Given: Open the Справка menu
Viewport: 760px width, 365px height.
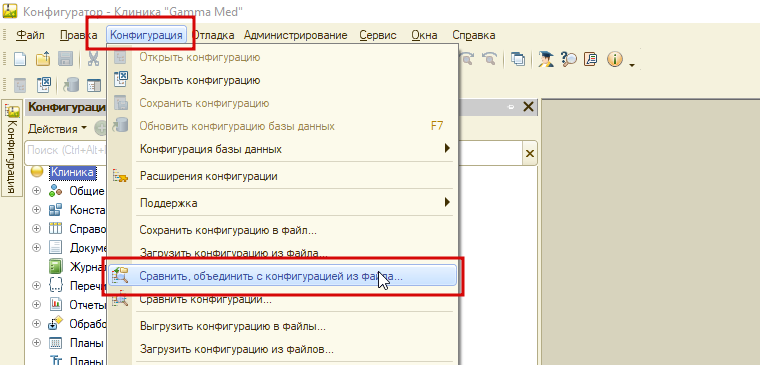Looking at the screenshot, I should pos(474,35).
